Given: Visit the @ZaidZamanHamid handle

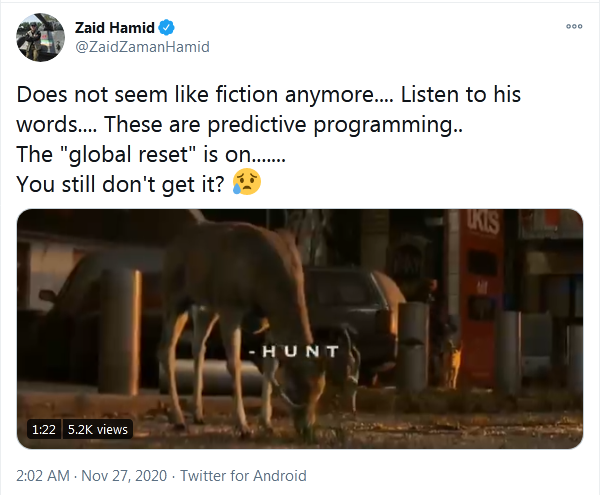Looking at the screenshot, I should 142,47.
